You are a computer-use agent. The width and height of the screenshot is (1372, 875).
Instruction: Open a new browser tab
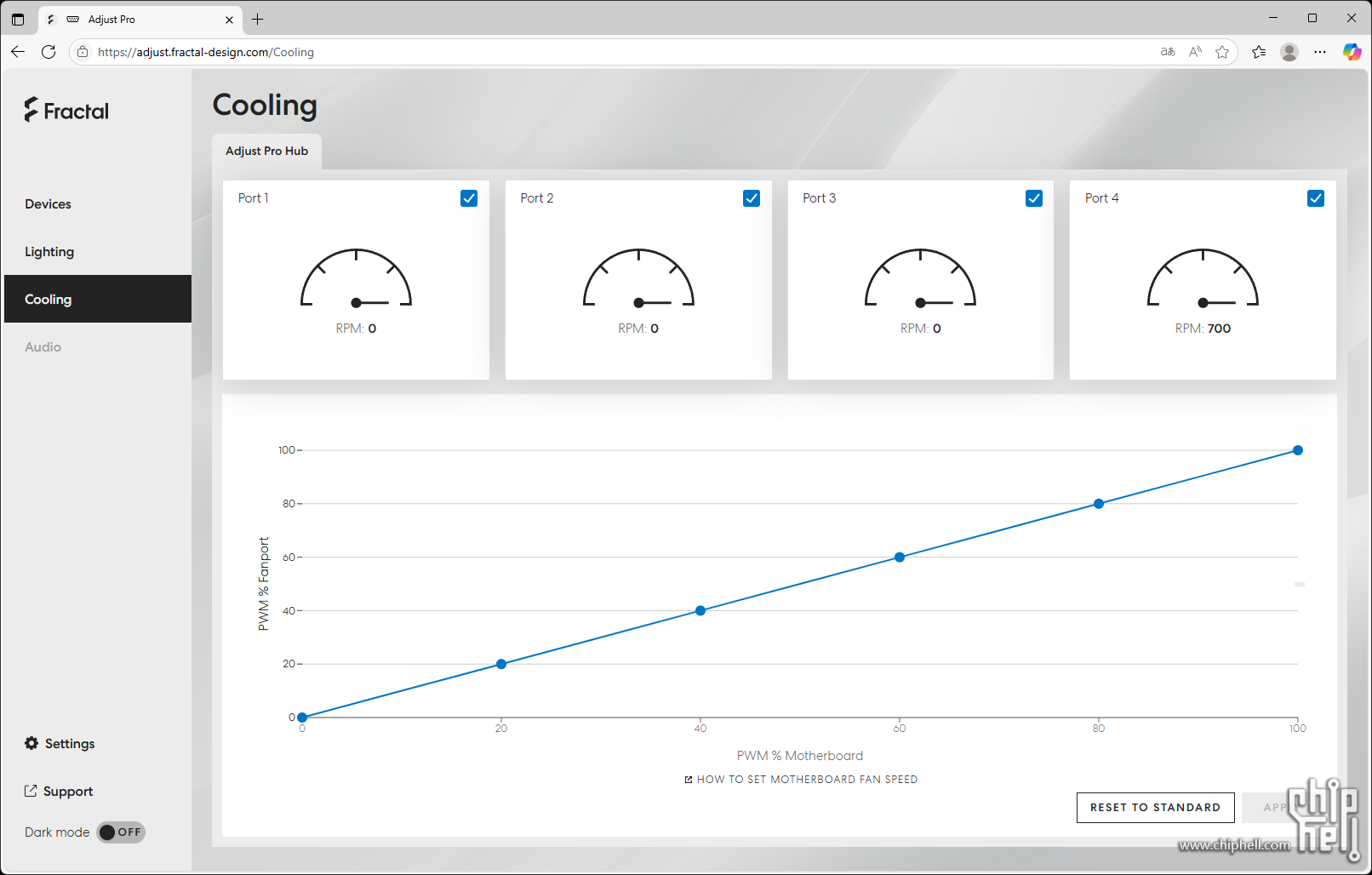258,19
